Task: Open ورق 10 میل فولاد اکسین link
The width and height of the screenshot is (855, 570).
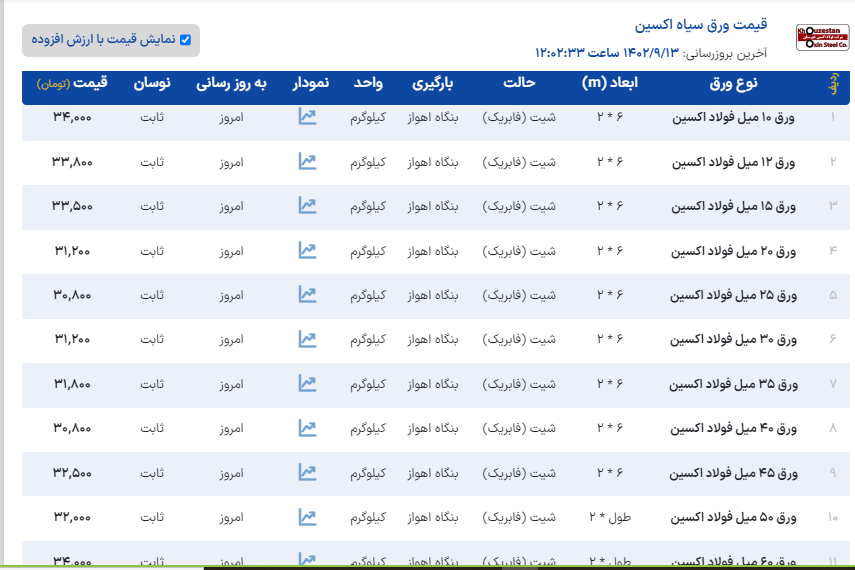Action: (x=735, y=118)
